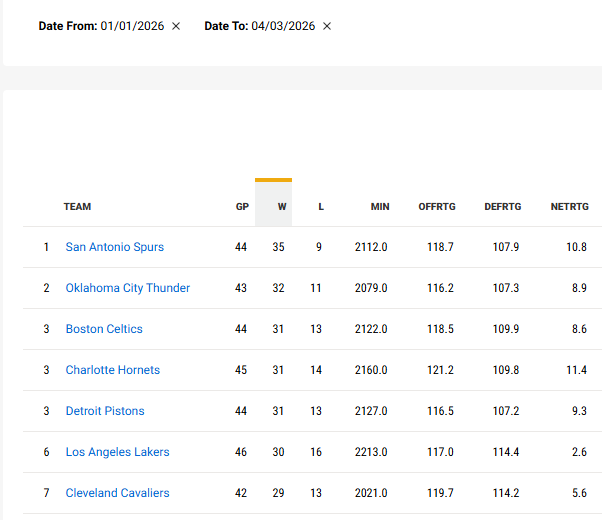This screenshot has height=520, width=602.
Task: Select Hornets games played value 45
Action: 241,370
